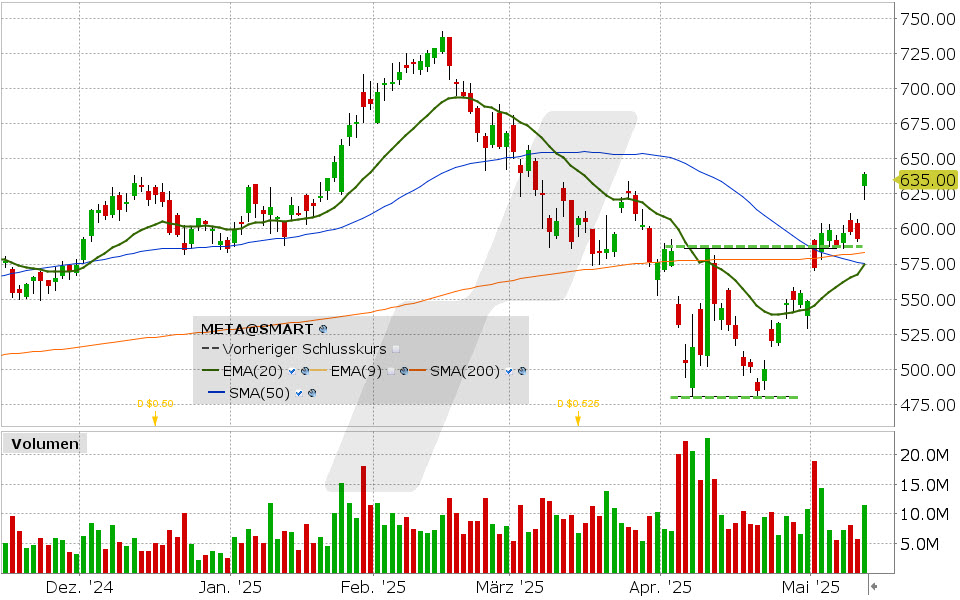
Task: Click the 700.00 price axis label
Action: [x=928, y=89]
